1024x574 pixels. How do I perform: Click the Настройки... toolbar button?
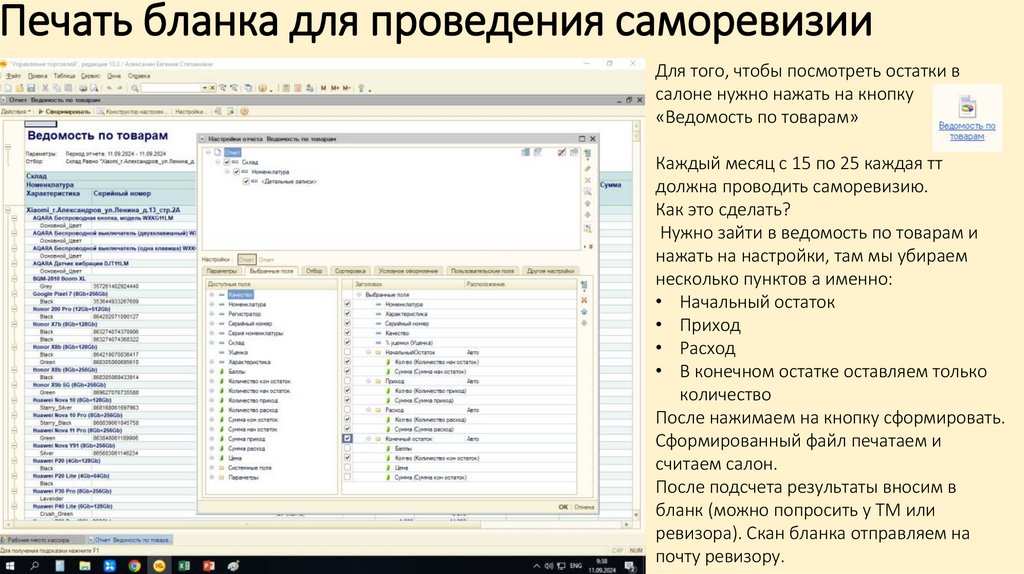point(190,112)
